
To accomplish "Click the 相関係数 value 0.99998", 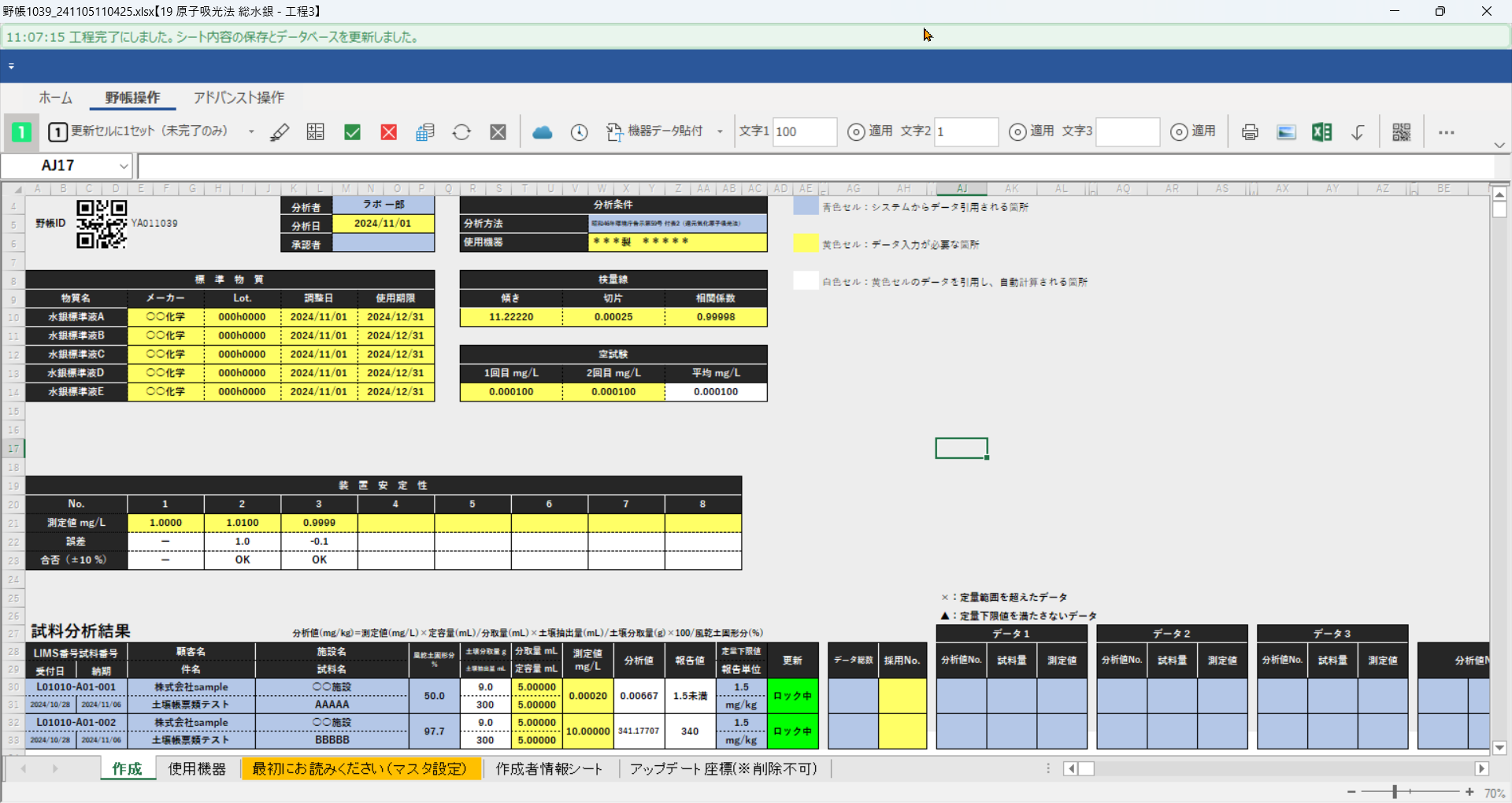I will coord(716,317).
